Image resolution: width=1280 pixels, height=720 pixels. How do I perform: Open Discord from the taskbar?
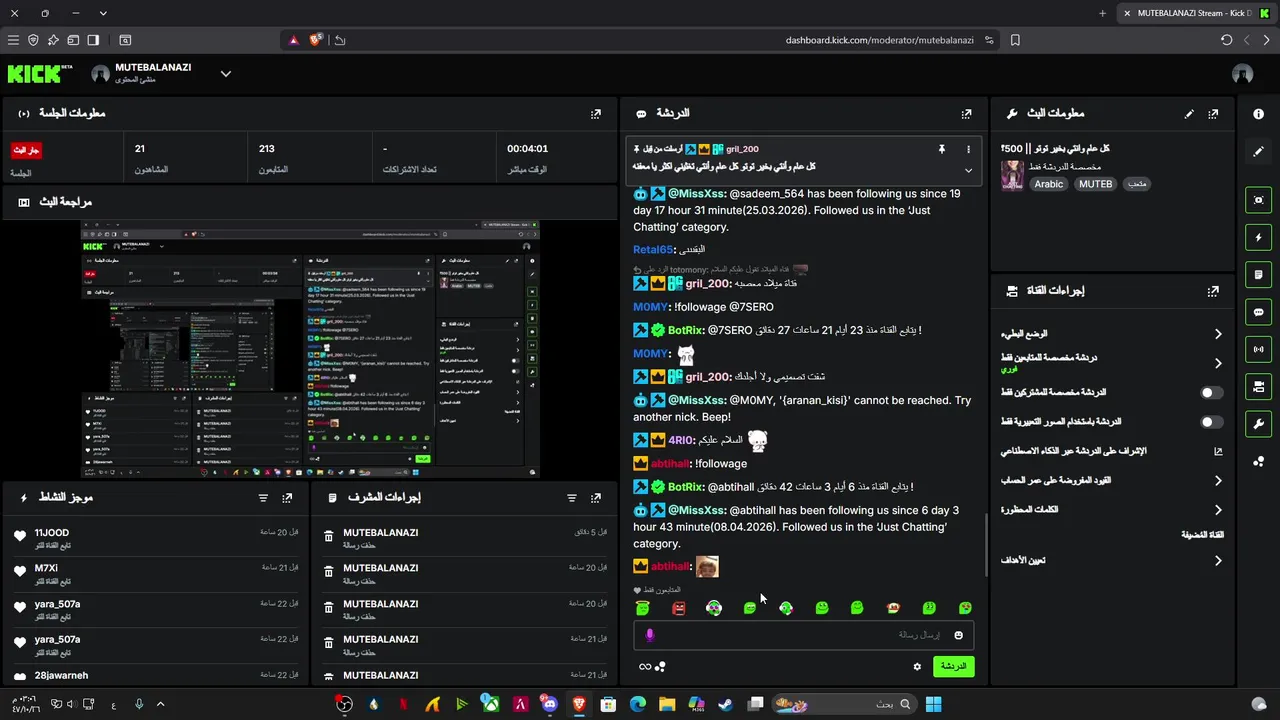coord(549,704)
